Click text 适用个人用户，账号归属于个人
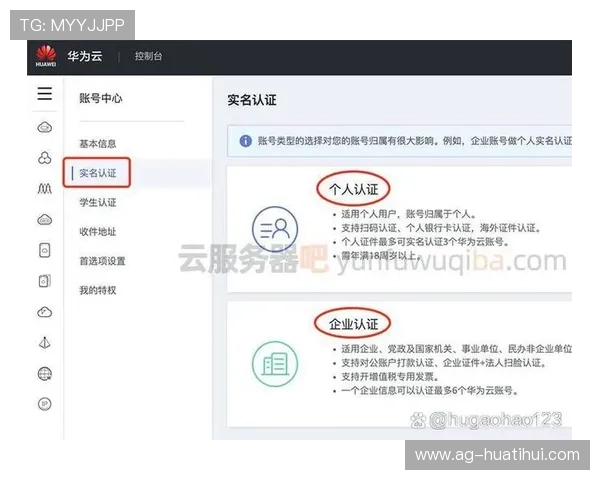This screenshot has width=600, height=480. point(409,214)
